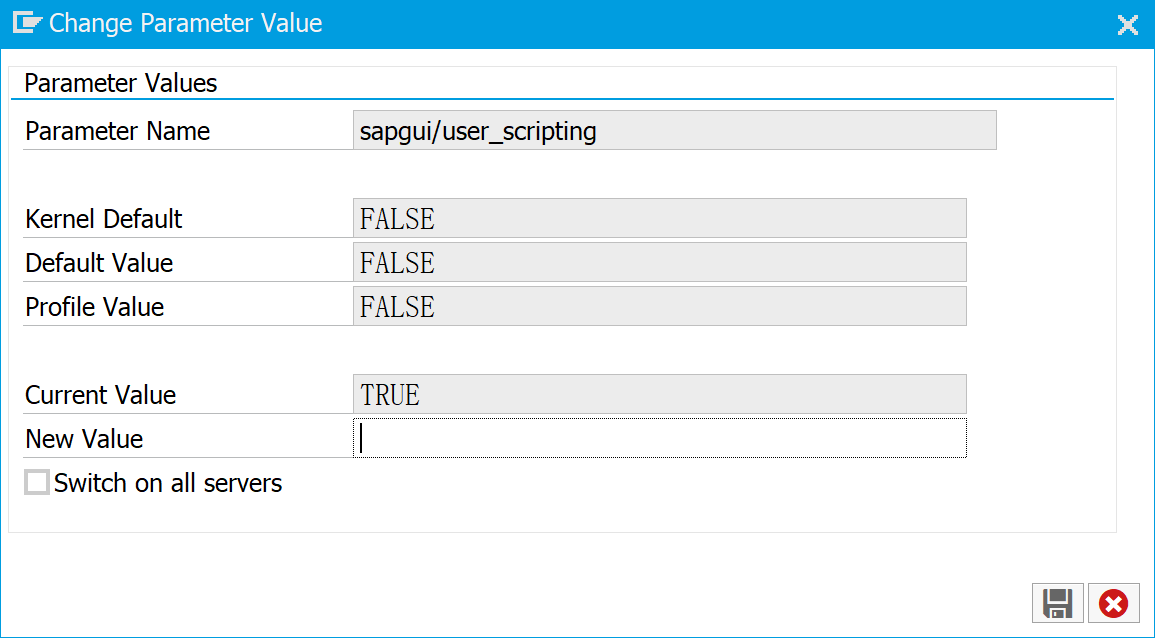Click the Parameter Name label

118,131
